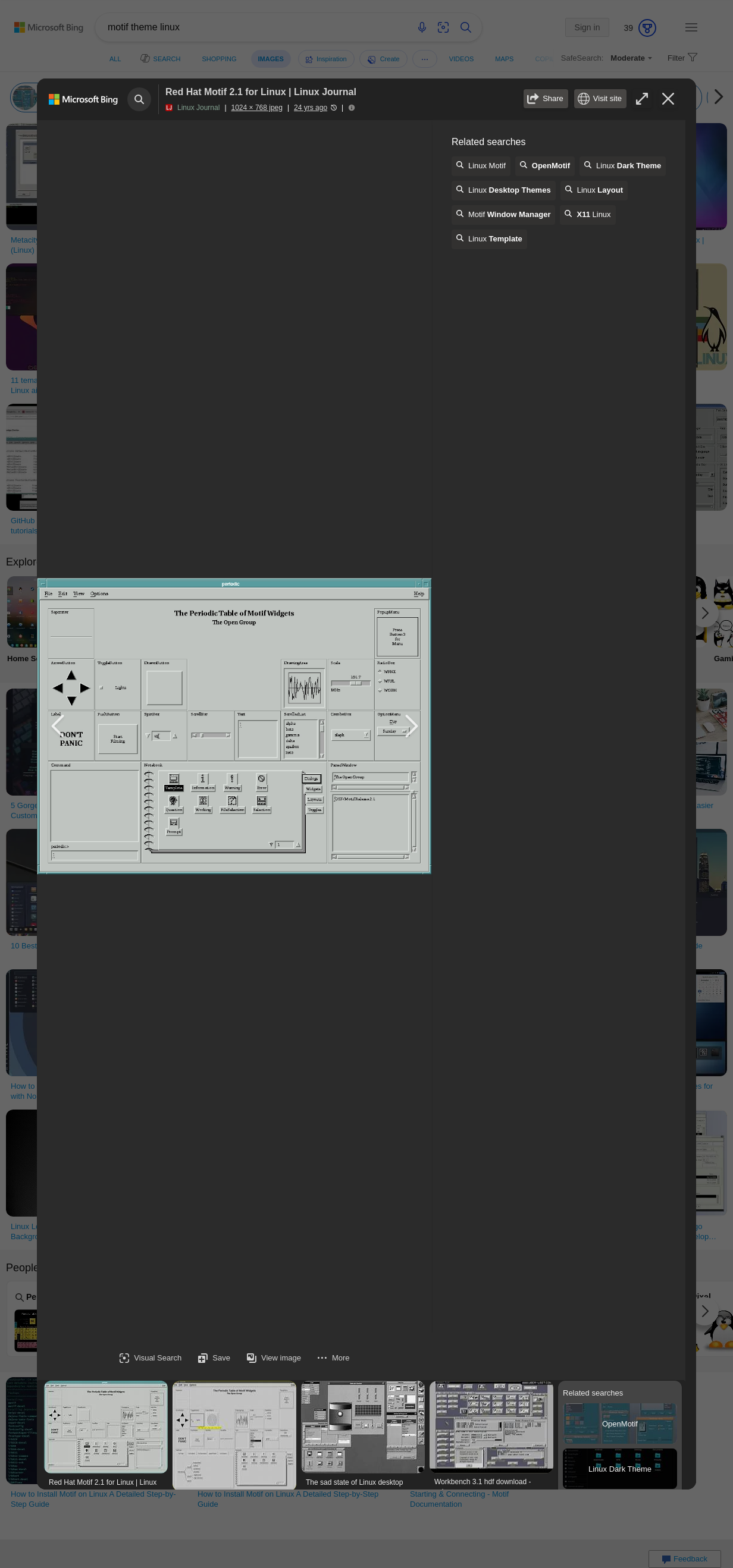This screenshot has width=733, height=1568.
Task: Search related: Linux Motif
Action: point(480,165)
